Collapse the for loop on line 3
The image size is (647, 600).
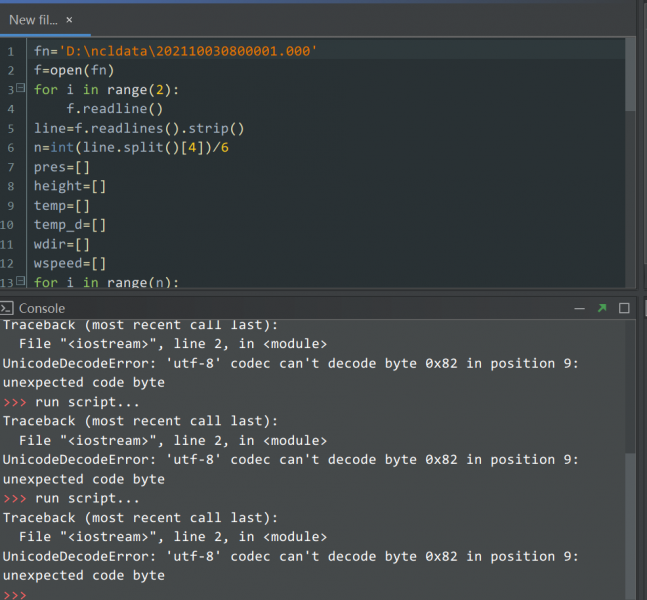21,89
